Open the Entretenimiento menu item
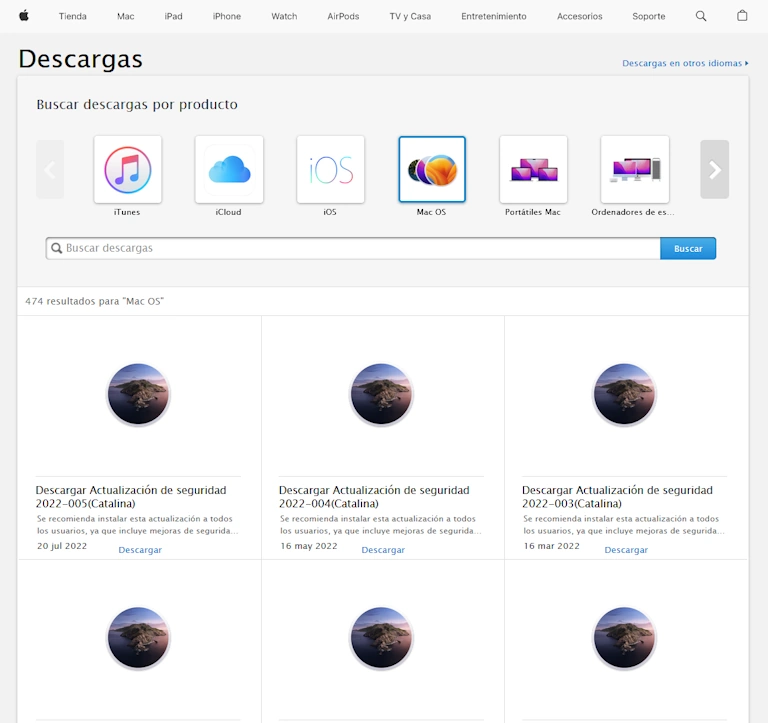The width and height of the screenshot is (768, 723). tap(494, 16)
